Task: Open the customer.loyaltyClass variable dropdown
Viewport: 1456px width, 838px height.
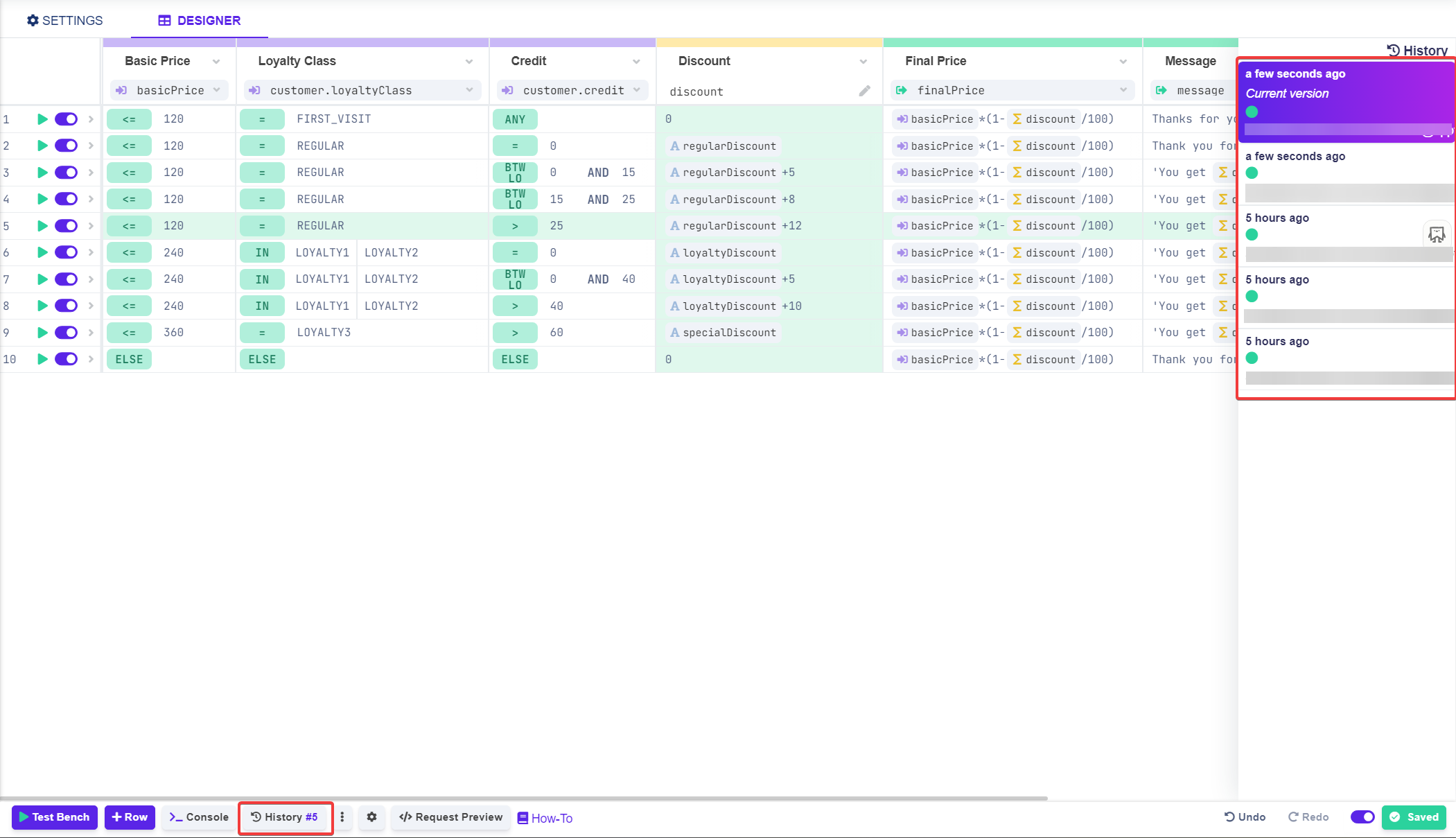Action: (x=469, y=90)
